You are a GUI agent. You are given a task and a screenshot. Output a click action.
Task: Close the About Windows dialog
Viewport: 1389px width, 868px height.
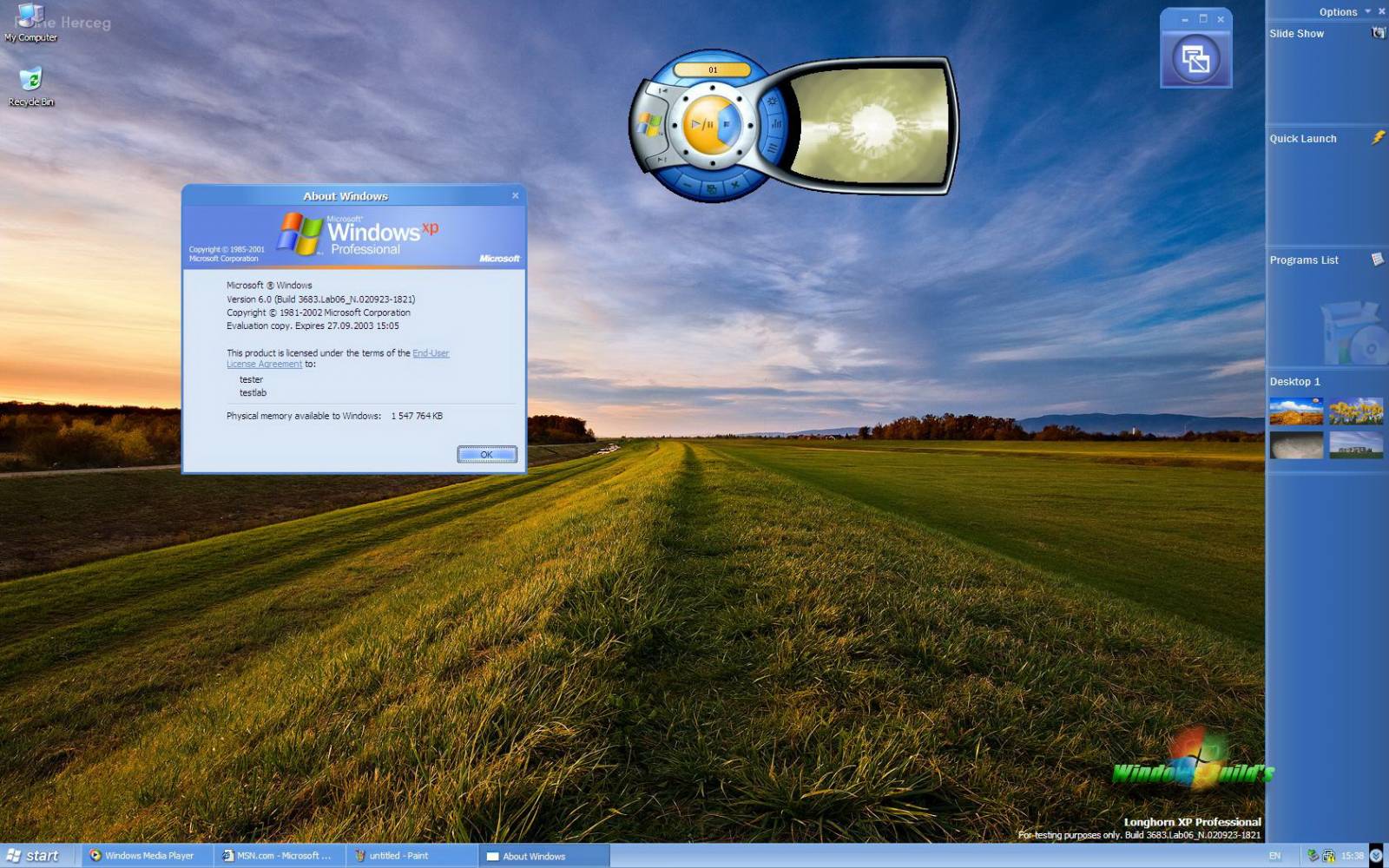(x=515, y=195)
